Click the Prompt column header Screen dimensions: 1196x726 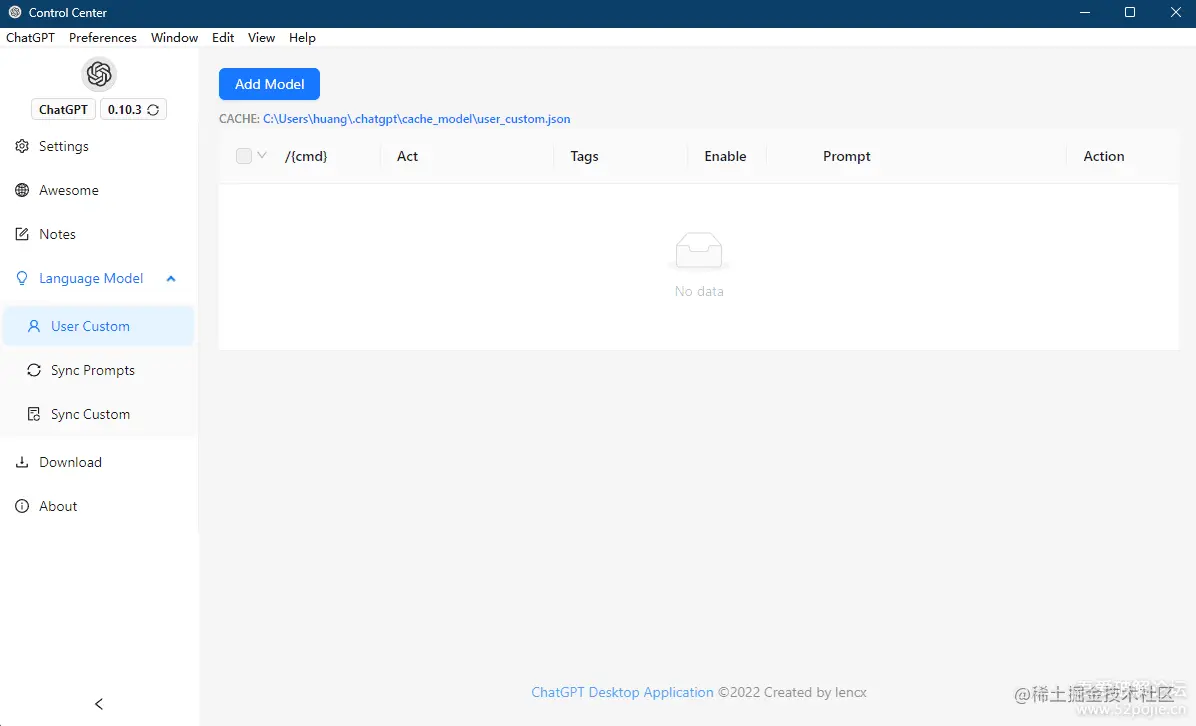[x=847, y=156]
